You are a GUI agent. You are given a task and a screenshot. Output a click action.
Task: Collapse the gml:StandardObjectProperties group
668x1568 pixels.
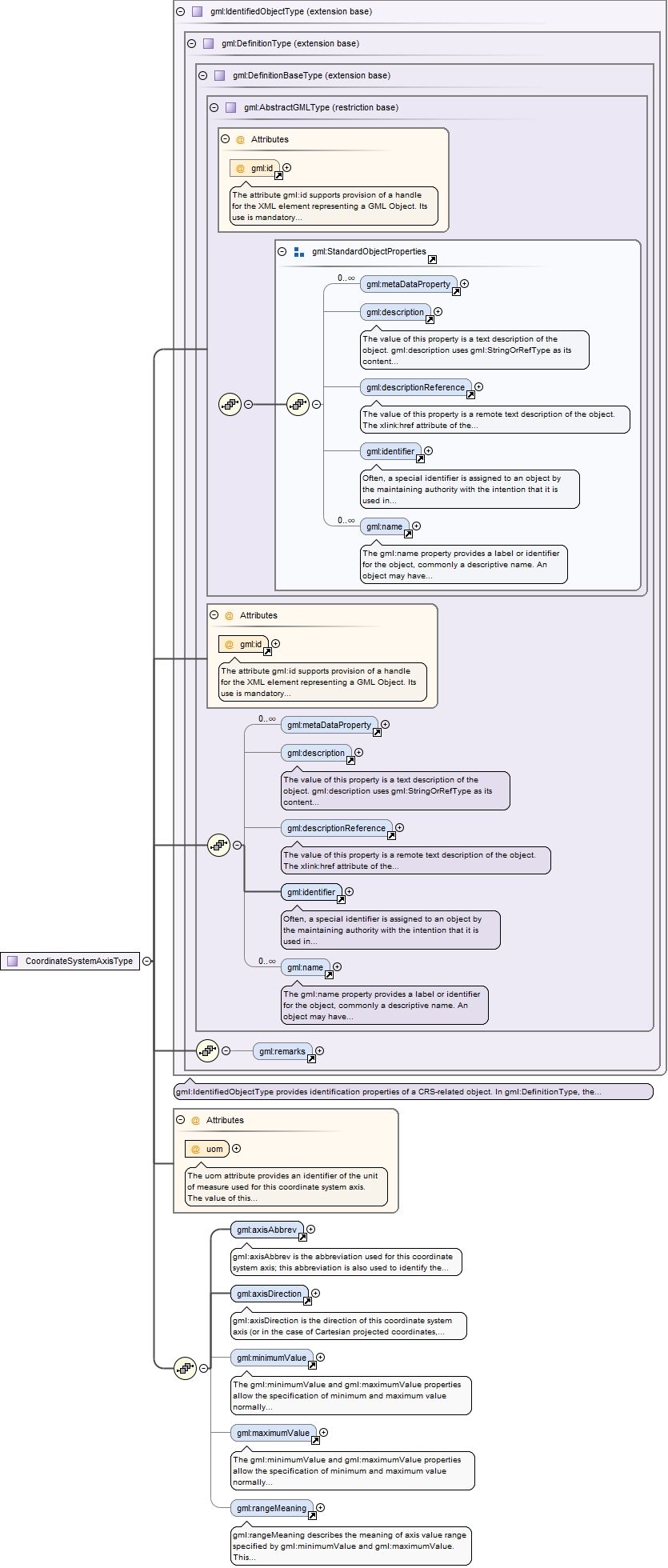(282, 251)
